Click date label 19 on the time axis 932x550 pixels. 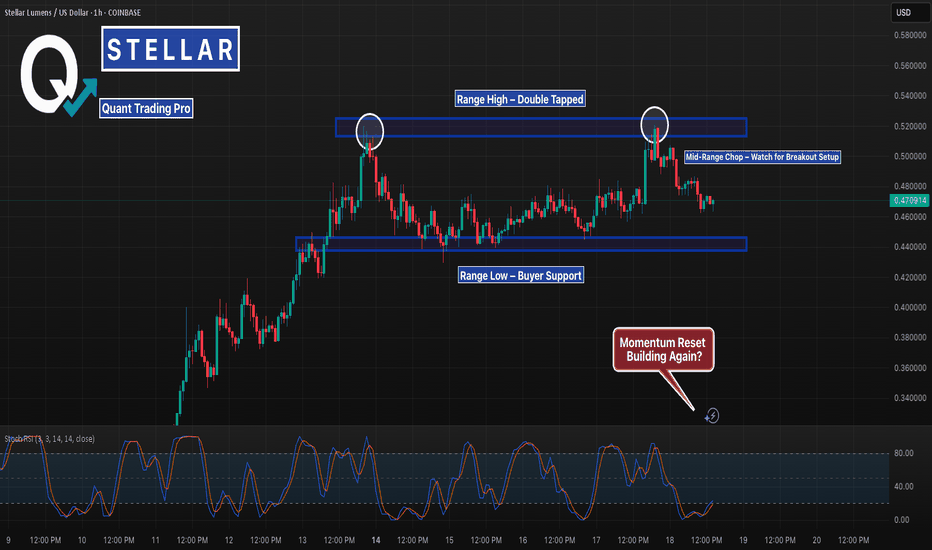point(743,540)
